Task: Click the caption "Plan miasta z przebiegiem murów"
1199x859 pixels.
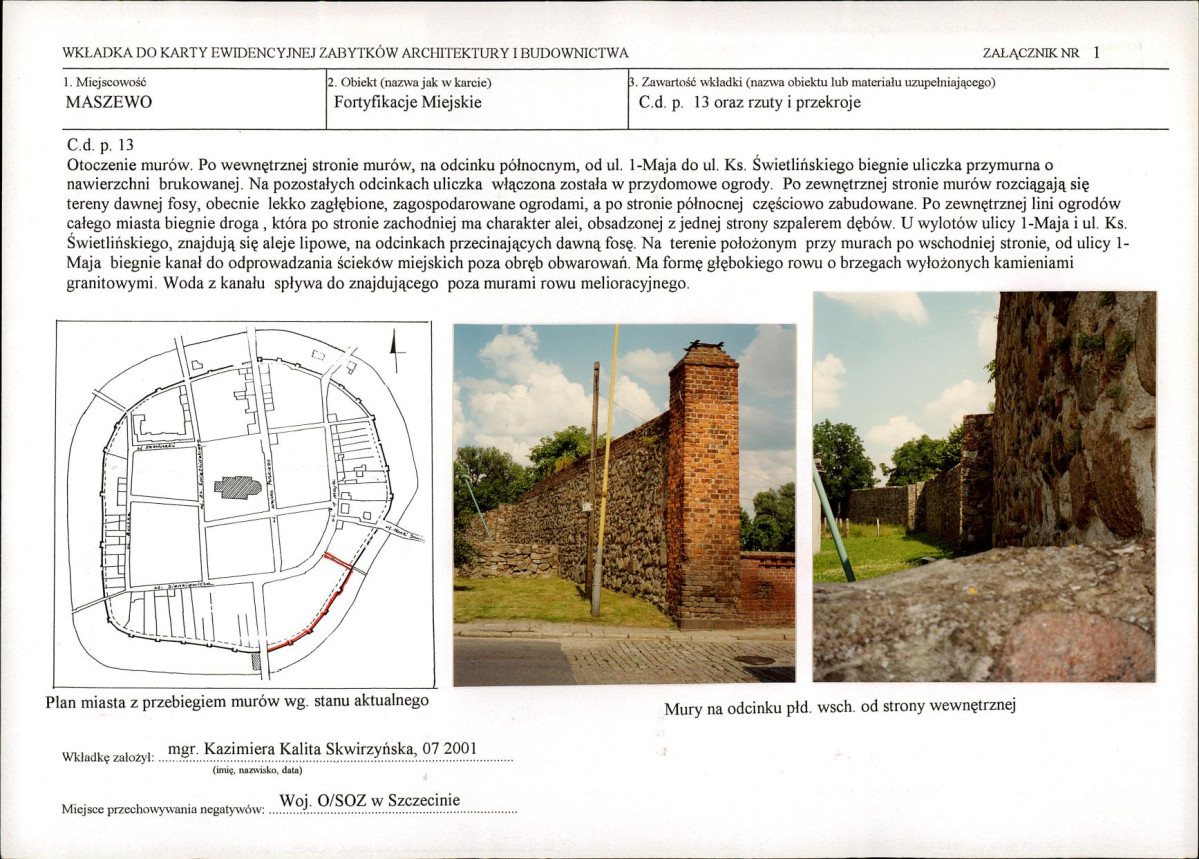Action: 237,701
